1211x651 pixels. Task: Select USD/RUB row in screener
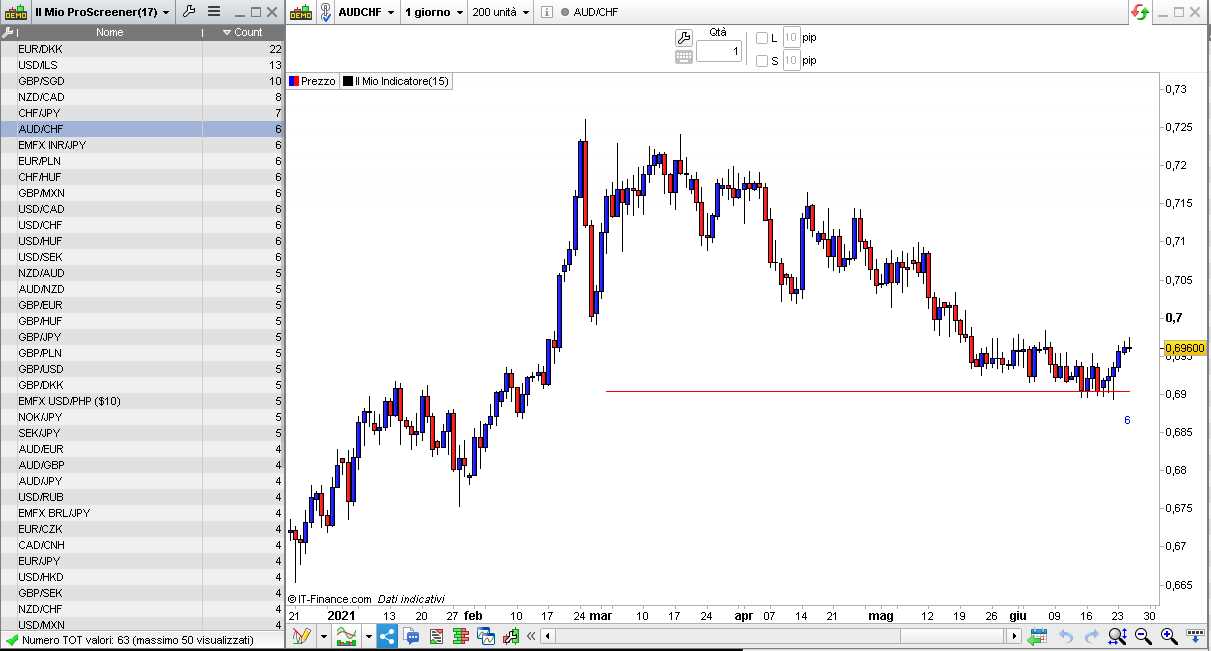pyautogui.click(x=142, y=497)
